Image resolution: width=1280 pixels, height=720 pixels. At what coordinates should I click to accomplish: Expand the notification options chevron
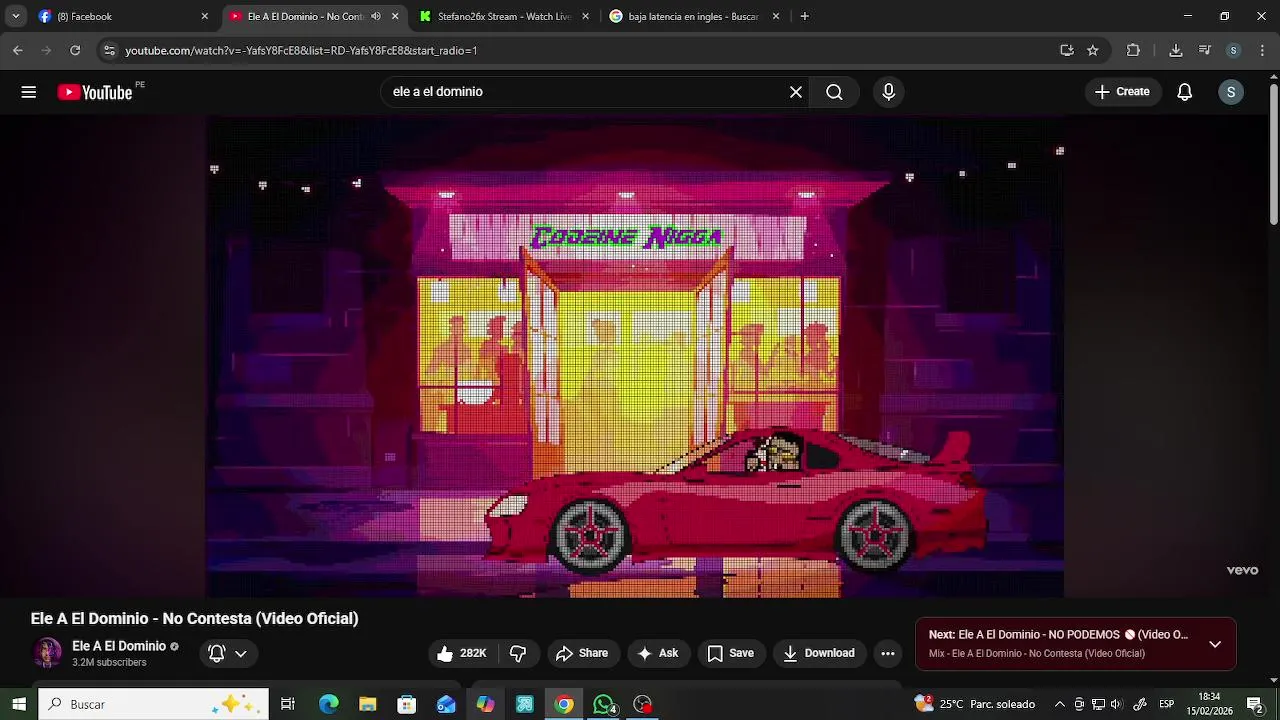(x=241, y=654)
